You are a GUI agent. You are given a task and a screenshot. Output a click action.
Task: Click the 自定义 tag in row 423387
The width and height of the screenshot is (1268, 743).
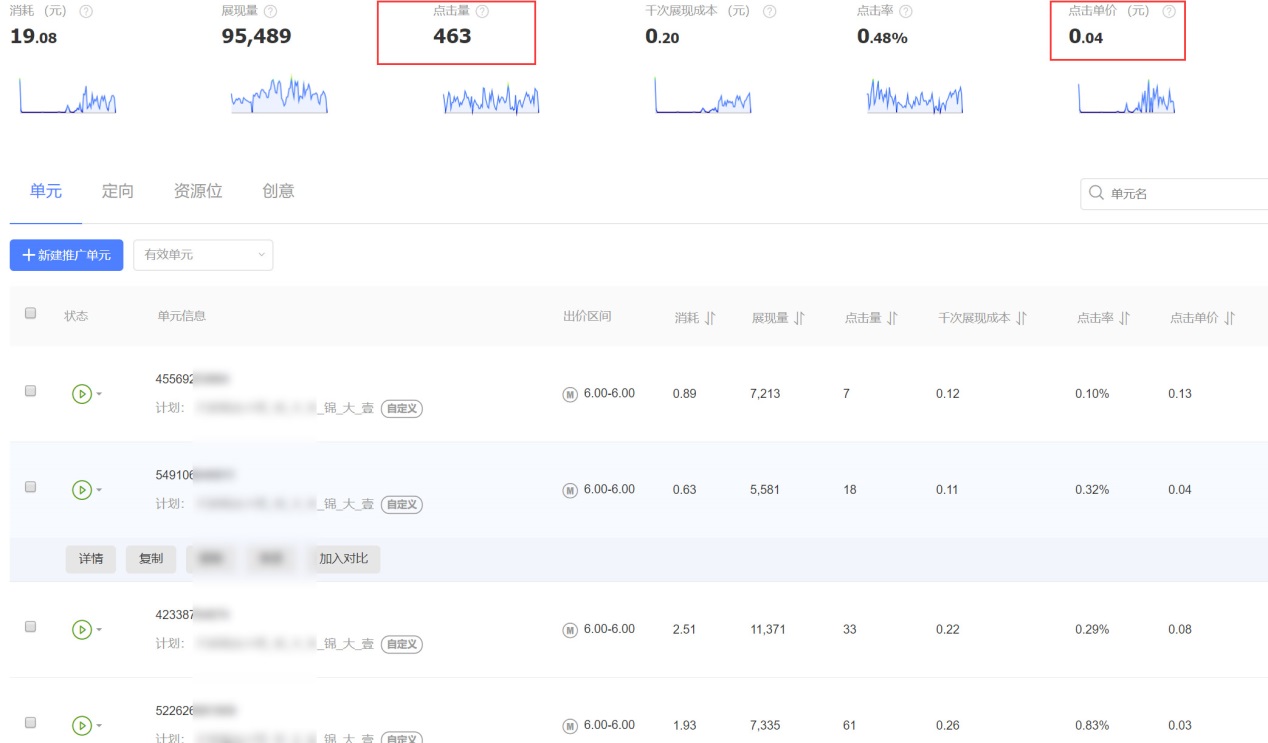pyautogui.click(x=402, y=645)
